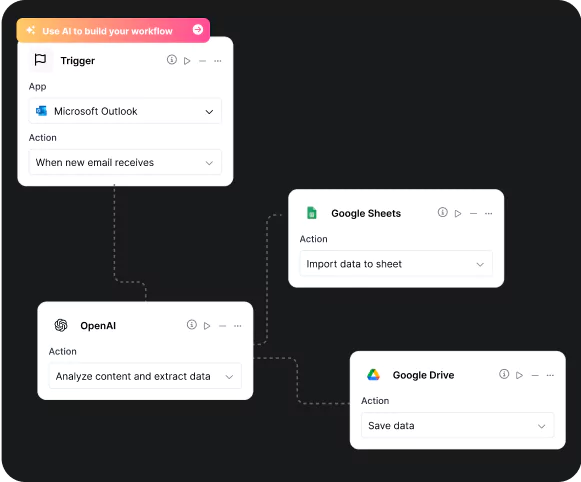581x482 pixels.
Task: Click the Google Drive card title
Action: pyautogui.click(x=424, y=375)
